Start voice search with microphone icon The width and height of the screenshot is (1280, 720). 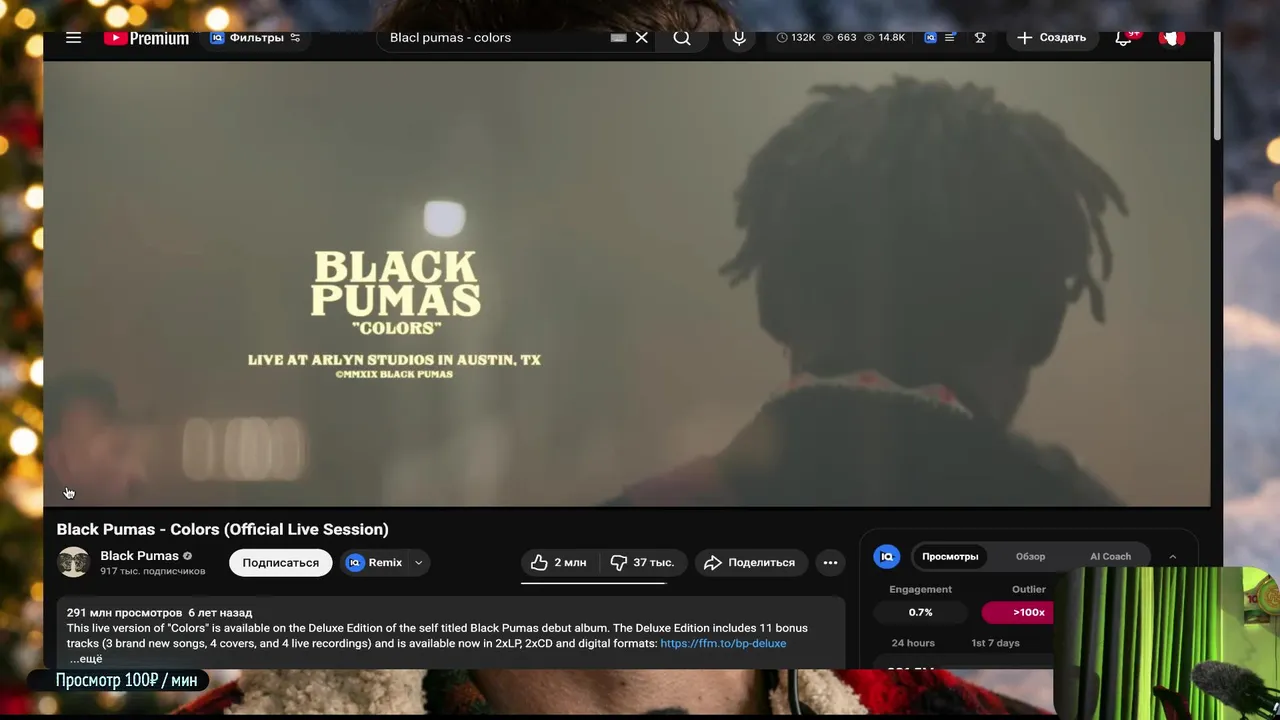point(739,38)
